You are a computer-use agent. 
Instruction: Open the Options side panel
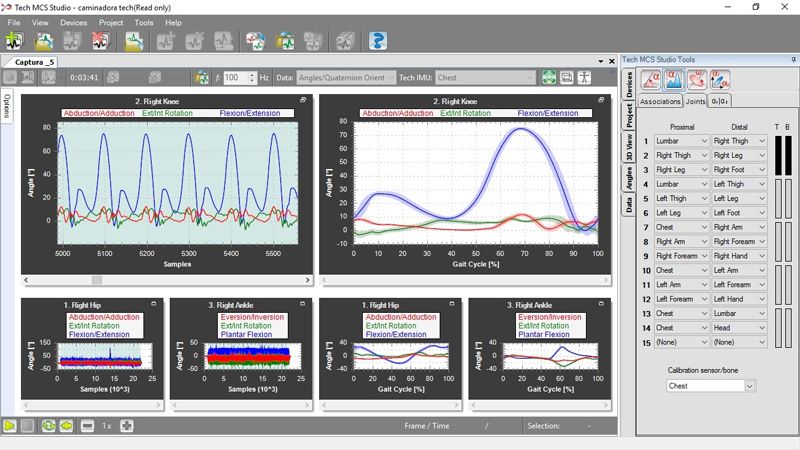coord(7,106)
